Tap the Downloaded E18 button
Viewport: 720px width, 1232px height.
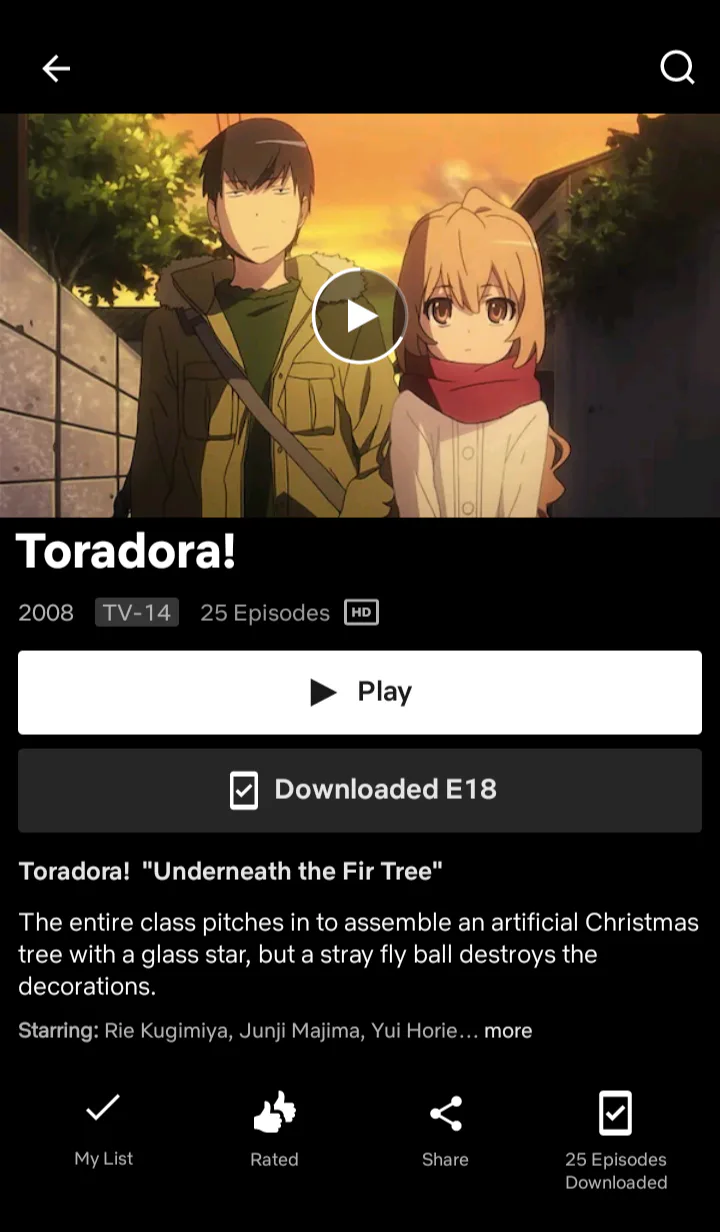(360, 790)
